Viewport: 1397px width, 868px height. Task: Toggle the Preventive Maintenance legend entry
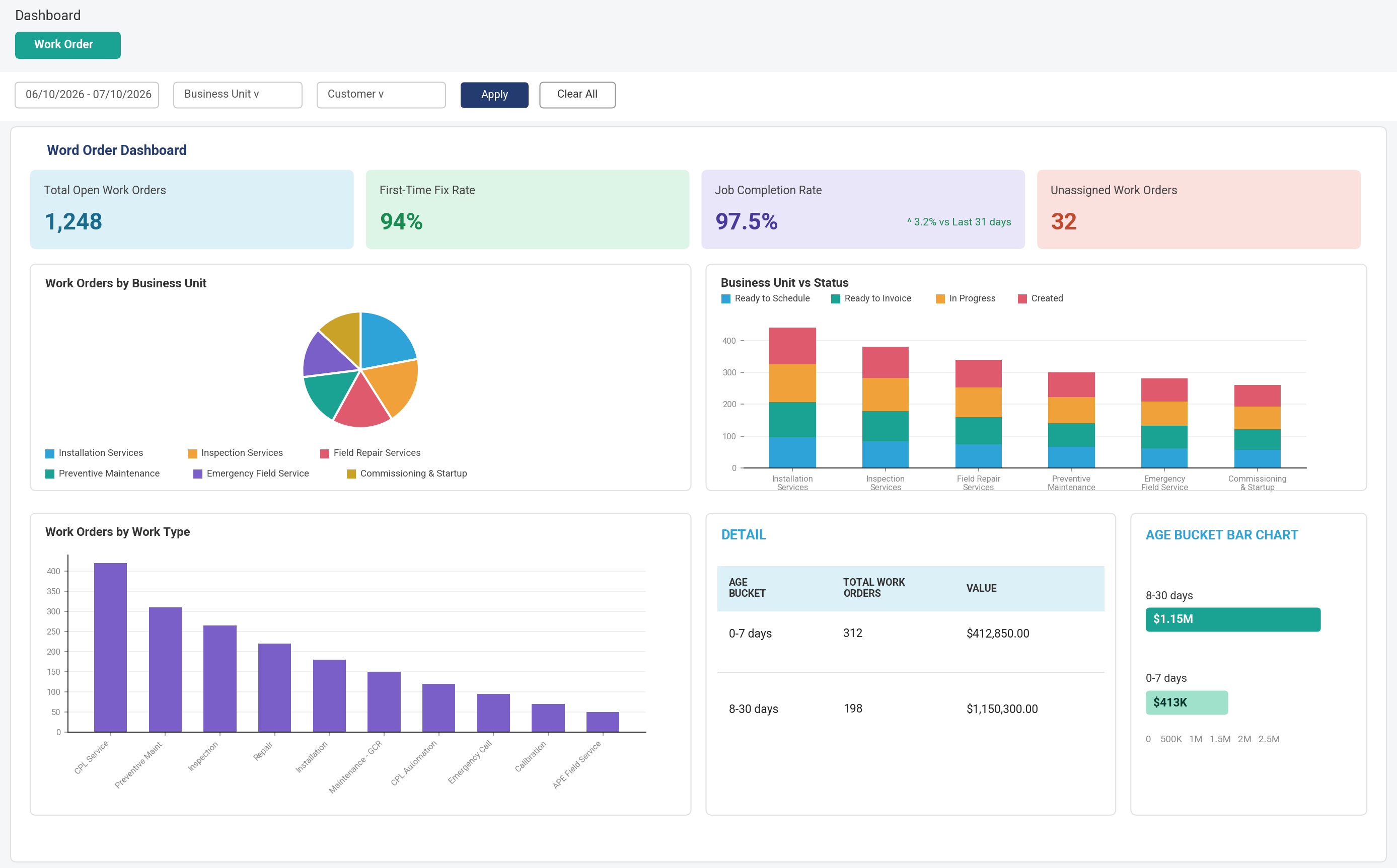tap(103, 474)
